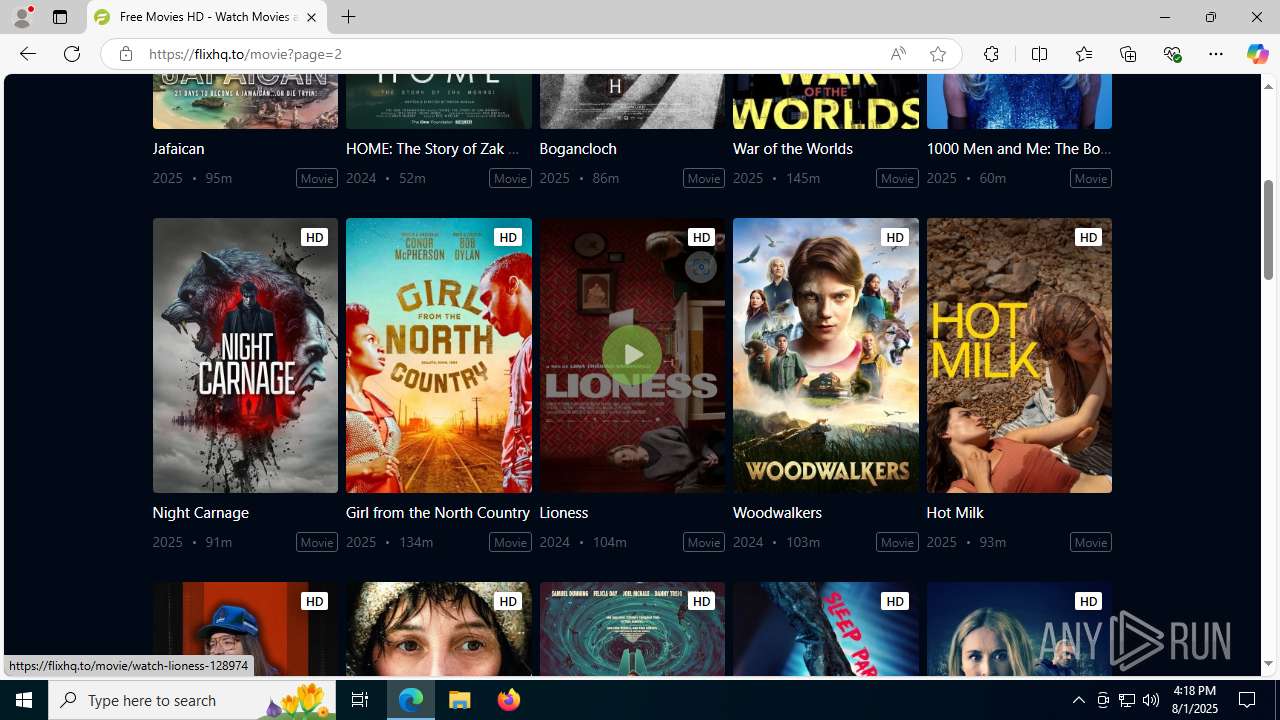Open a new browser tab
1280x720 pixels.
coord(348,17)
